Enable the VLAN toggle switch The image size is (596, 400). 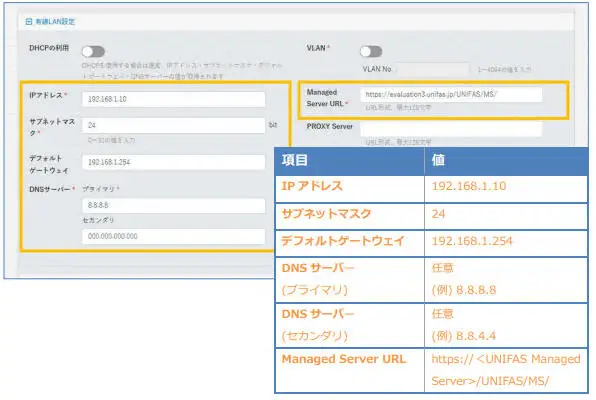(371, 51)
